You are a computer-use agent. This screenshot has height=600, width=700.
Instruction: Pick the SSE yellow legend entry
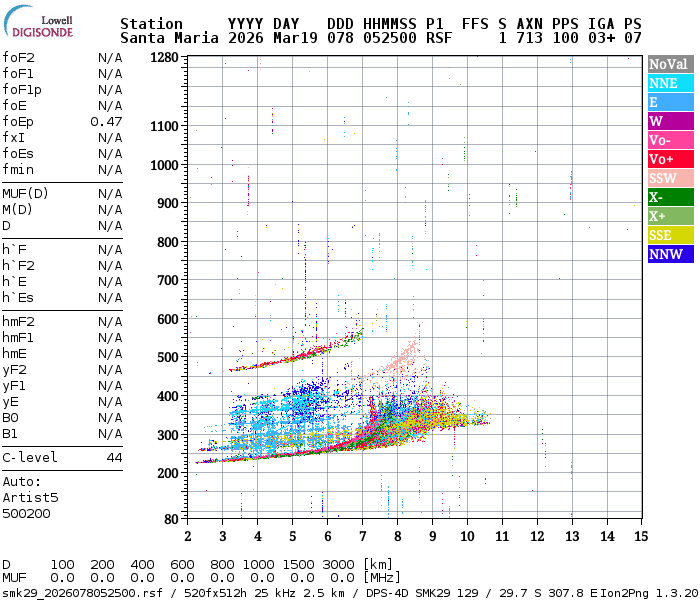pyautogui.click(x=670, y=235)
